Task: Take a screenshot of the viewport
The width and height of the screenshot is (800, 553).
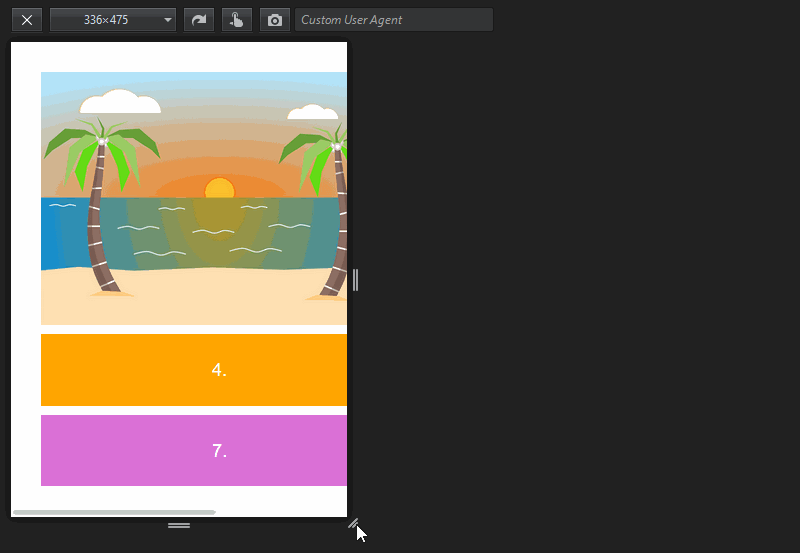Action: pos(274,20)
